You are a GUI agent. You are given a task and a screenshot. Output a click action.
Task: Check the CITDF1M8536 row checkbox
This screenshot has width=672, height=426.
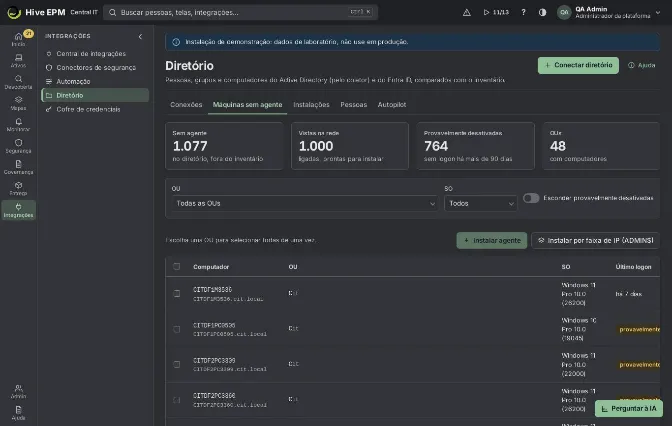point(177,294)
